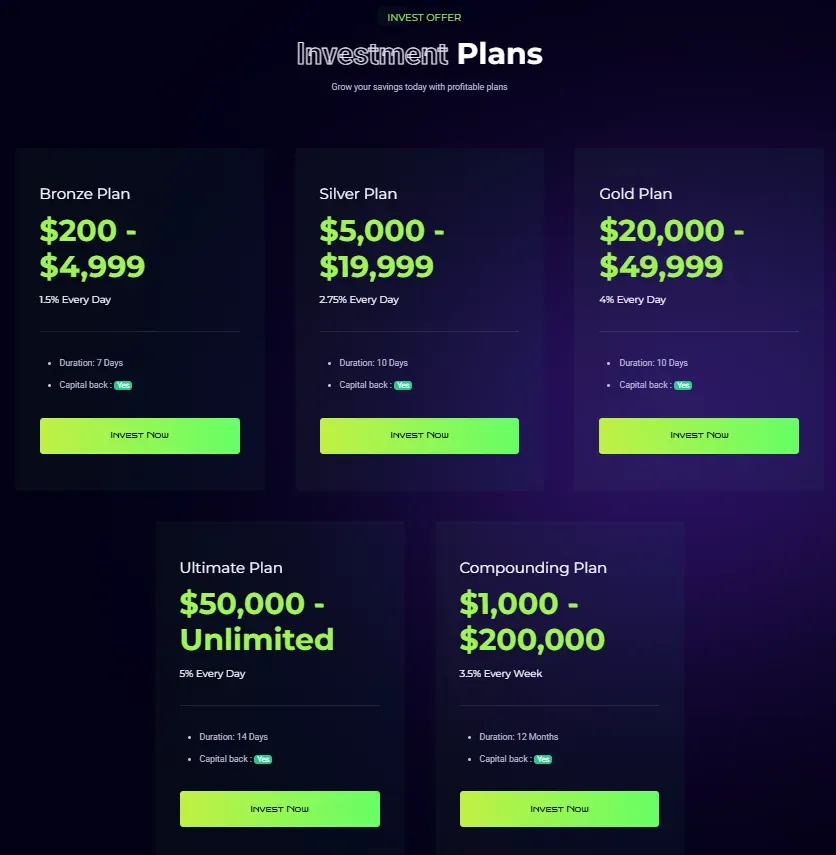
Task: Select the Compounding Plan card title
Action: 532,567
